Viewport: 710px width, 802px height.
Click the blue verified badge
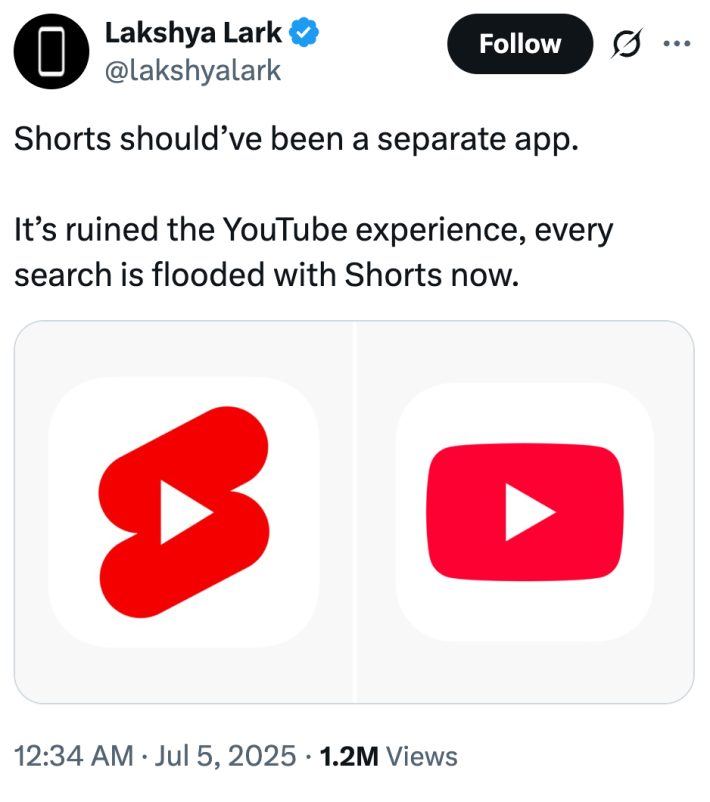(304, 33)
